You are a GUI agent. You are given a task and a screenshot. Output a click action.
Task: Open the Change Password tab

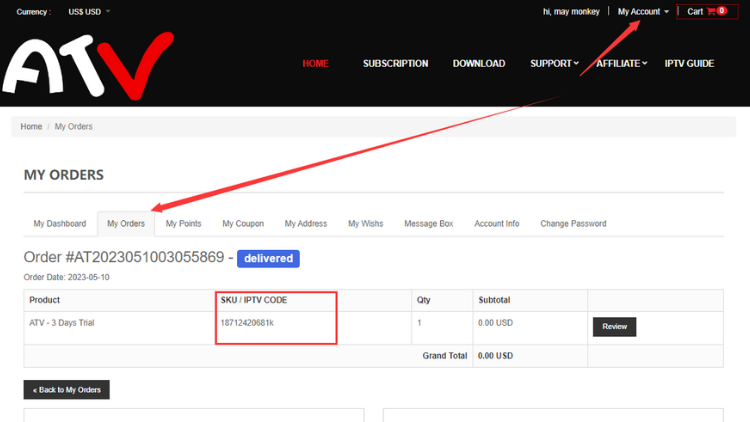573,223
